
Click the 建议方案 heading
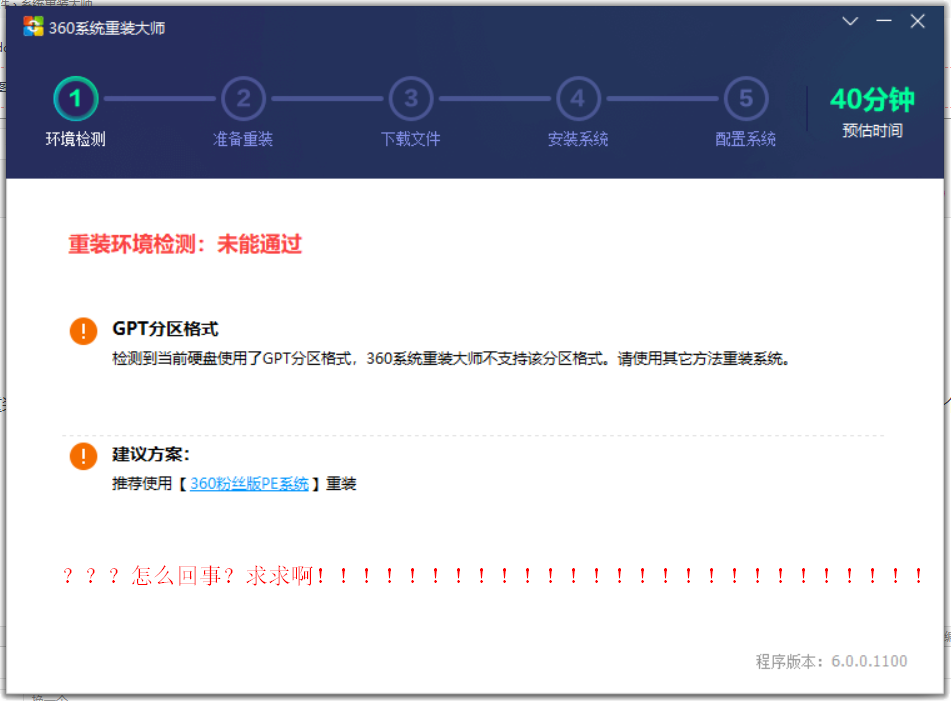[x=151, y=454]
